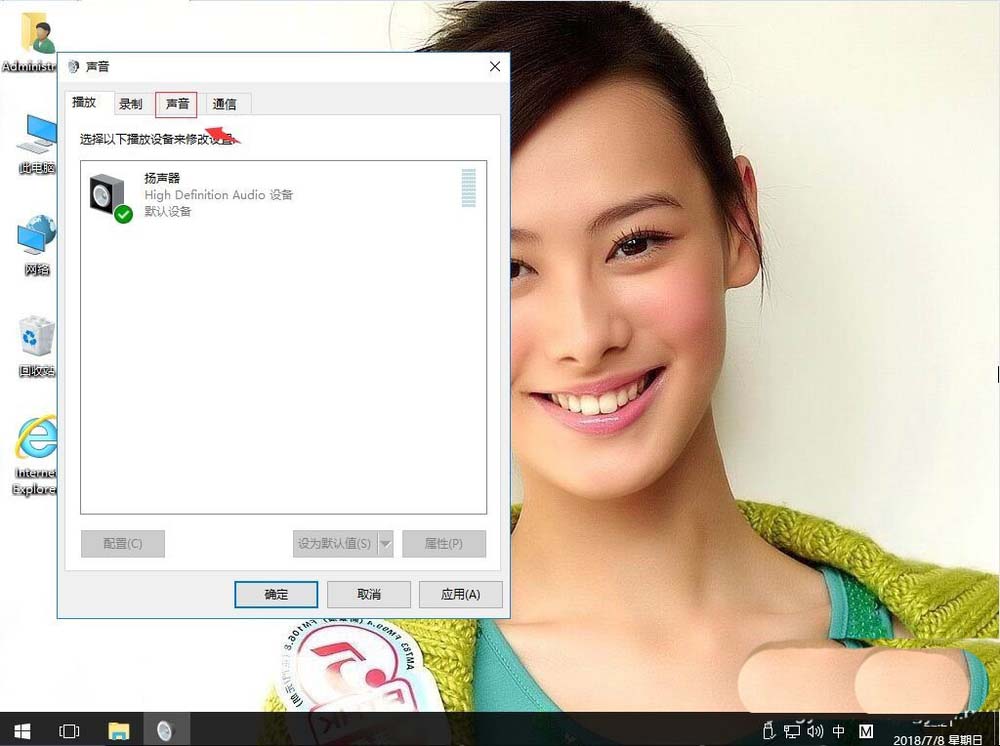Viewport: 1000px width, 746px height.
Task: Open the 通信 tab
Action: [x=224, y=103]
